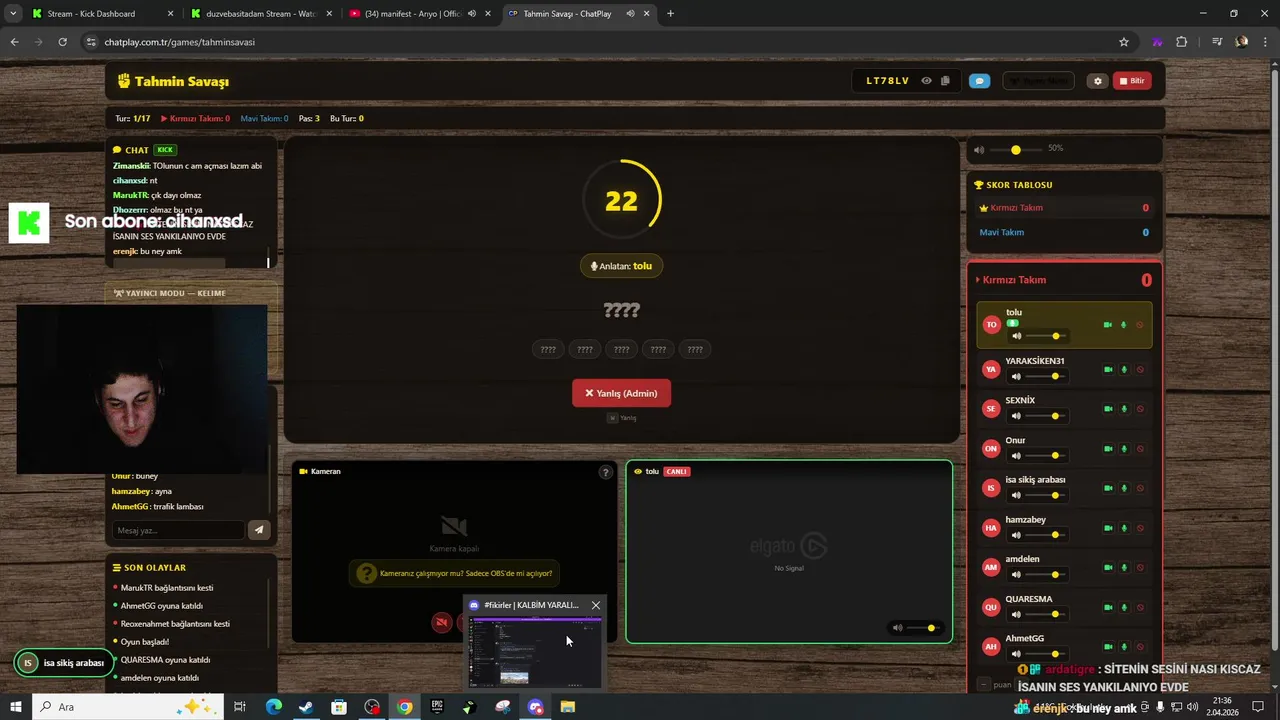This screenshot has width=1280, height=720.
Task: Toggle SEXNİX's microphone icon
Action: [1124, 409]
